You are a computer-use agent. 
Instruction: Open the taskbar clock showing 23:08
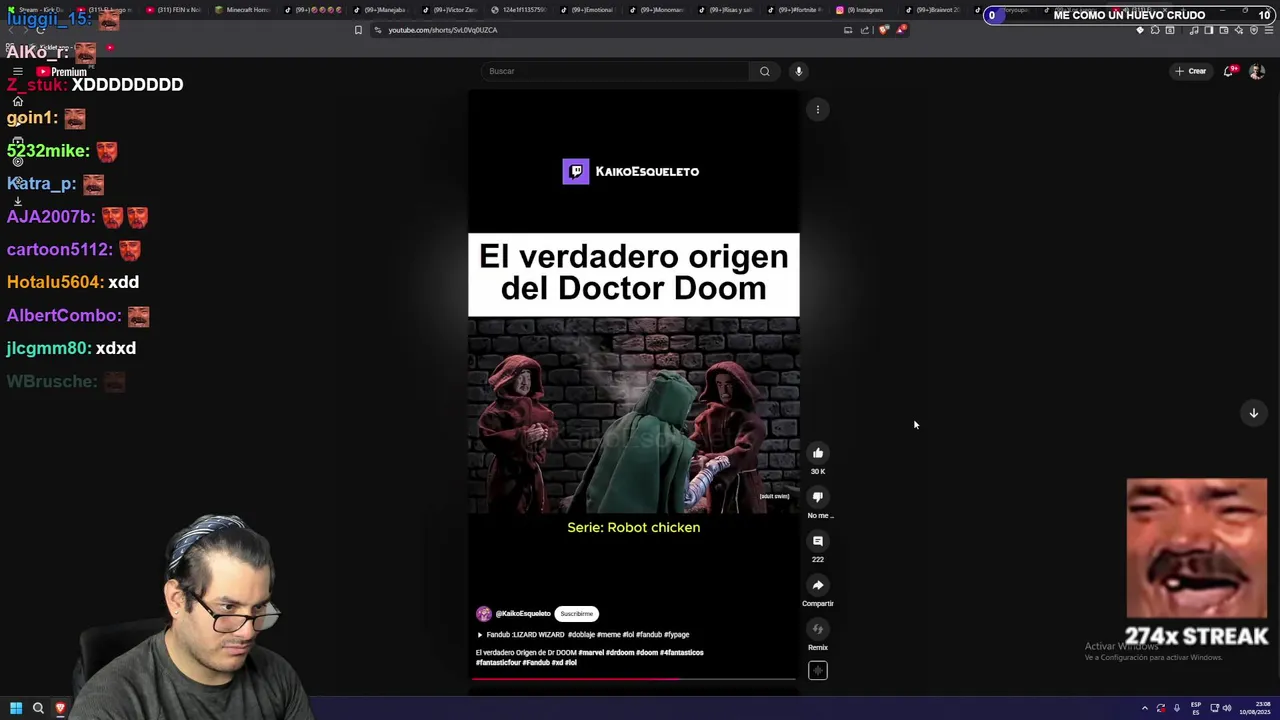coord(1255,708)
